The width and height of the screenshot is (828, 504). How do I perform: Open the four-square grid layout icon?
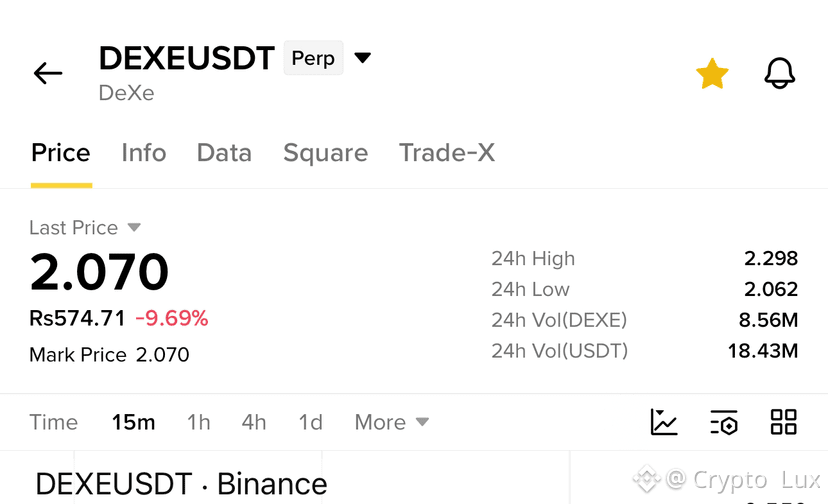[784, 422]
